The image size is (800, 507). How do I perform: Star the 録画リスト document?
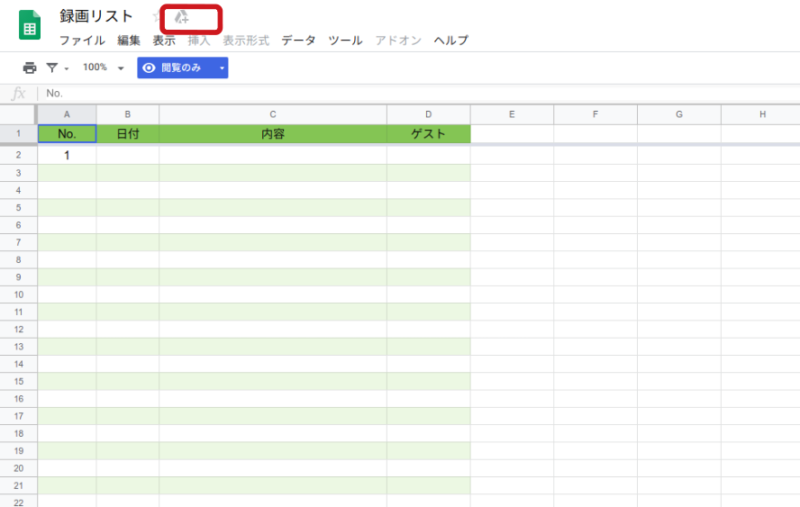[156, 17]
